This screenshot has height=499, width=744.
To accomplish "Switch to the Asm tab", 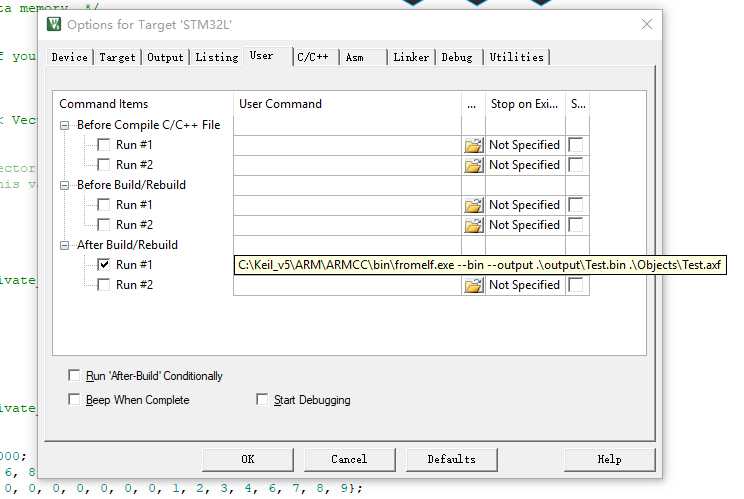I will pos(363,57).
